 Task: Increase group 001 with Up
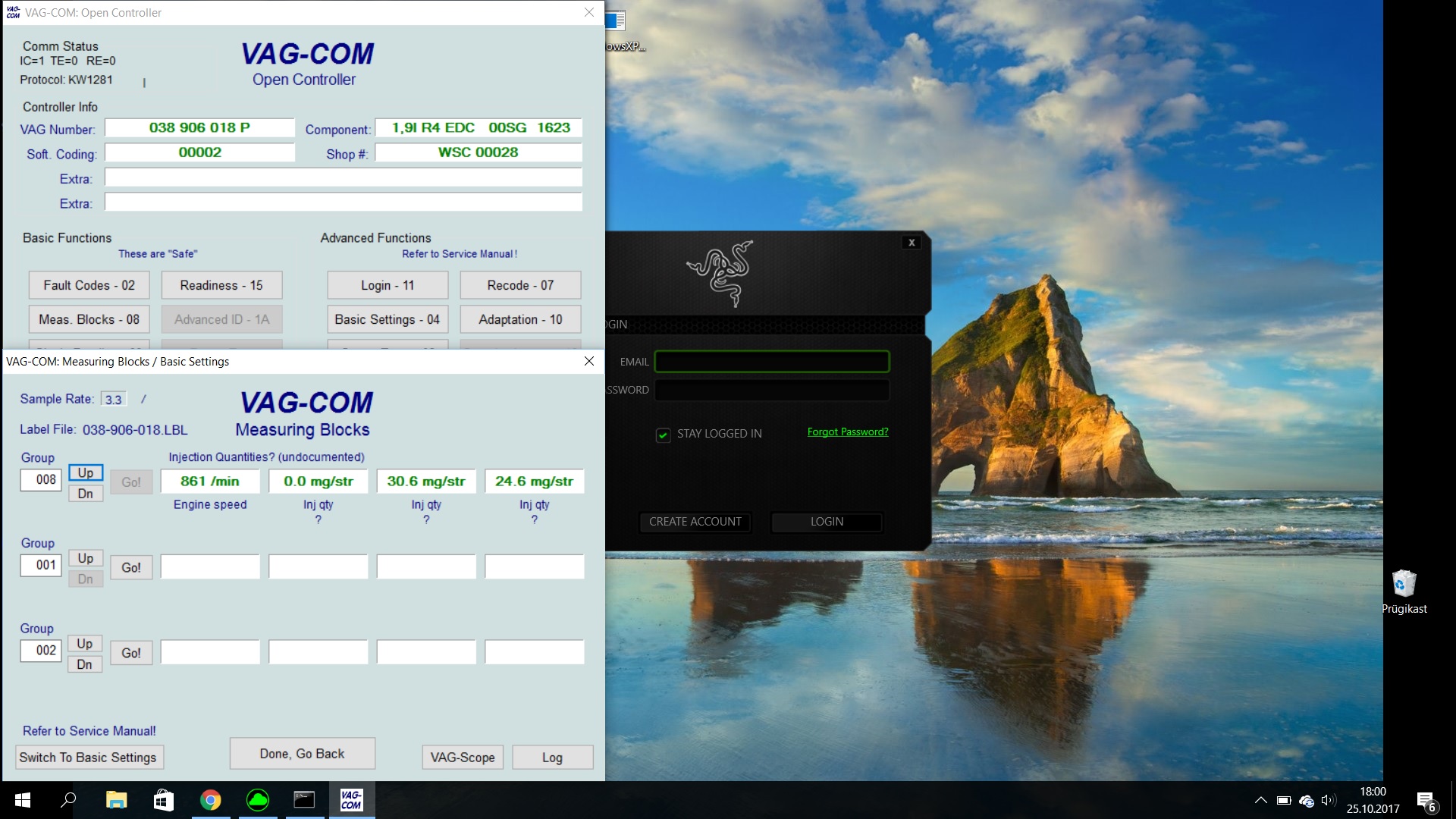[x=86, y=558]
